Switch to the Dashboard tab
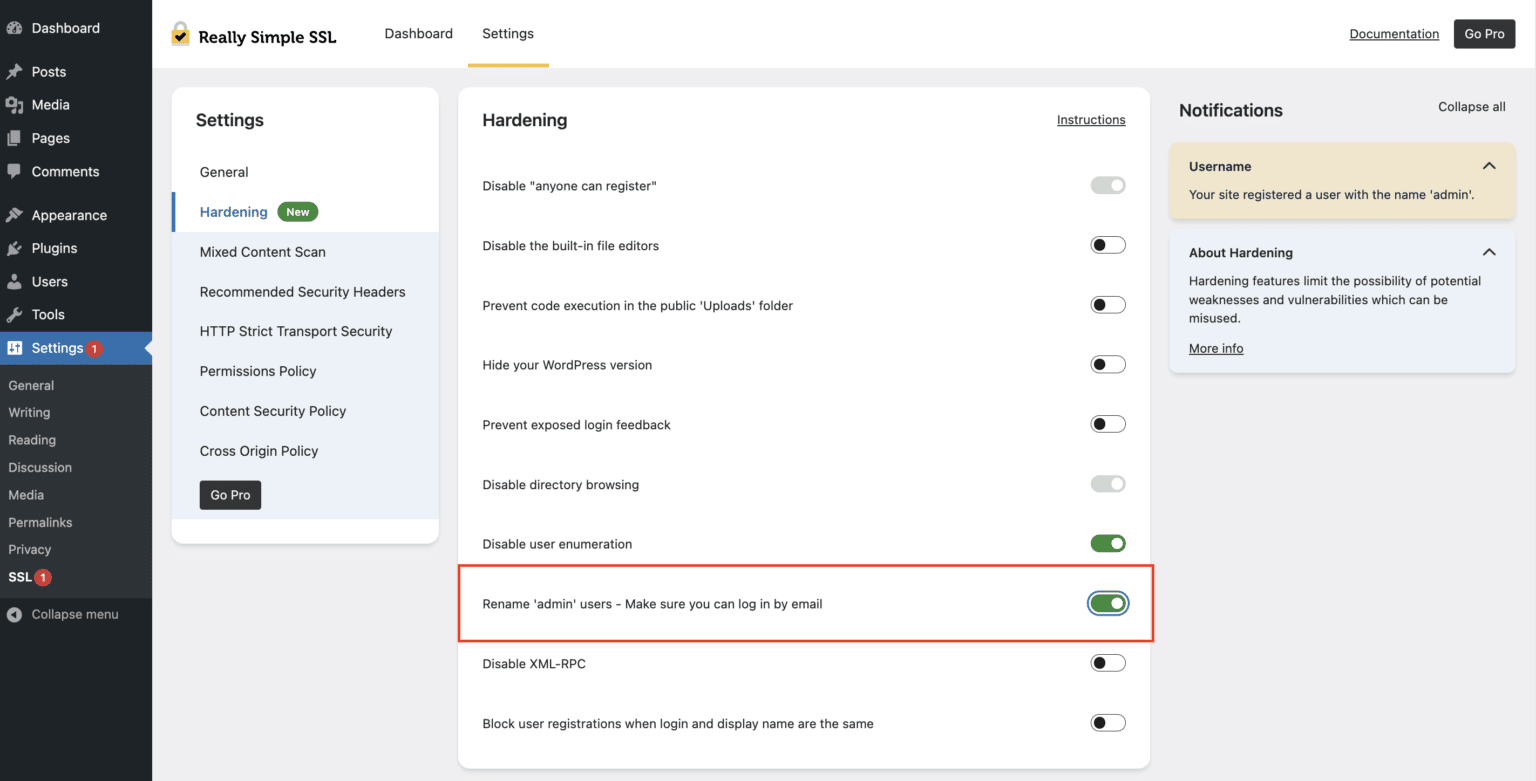1536x781 pixels. tap(419, 33)
